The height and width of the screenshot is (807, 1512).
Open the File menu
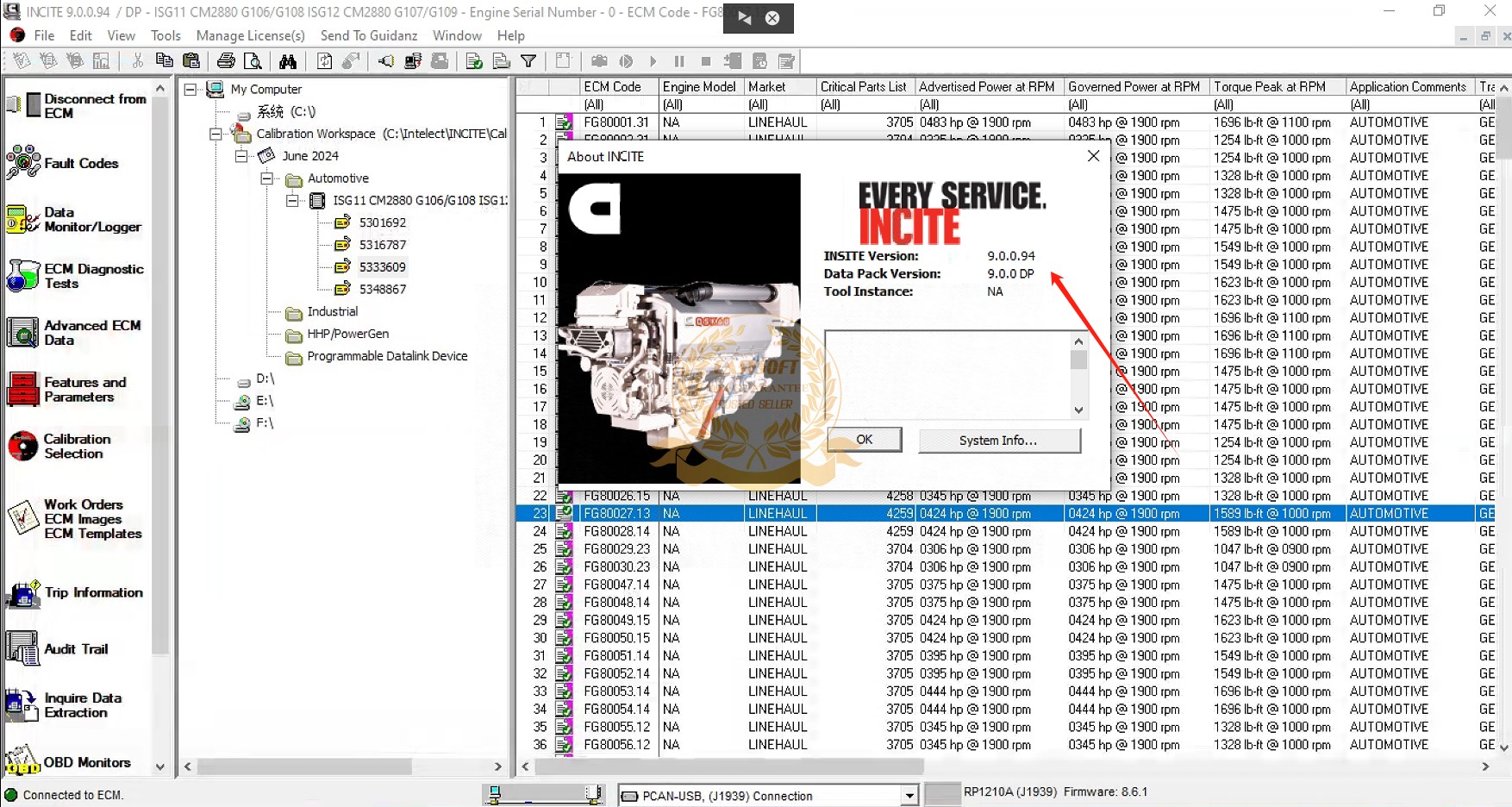click(44, 35)
